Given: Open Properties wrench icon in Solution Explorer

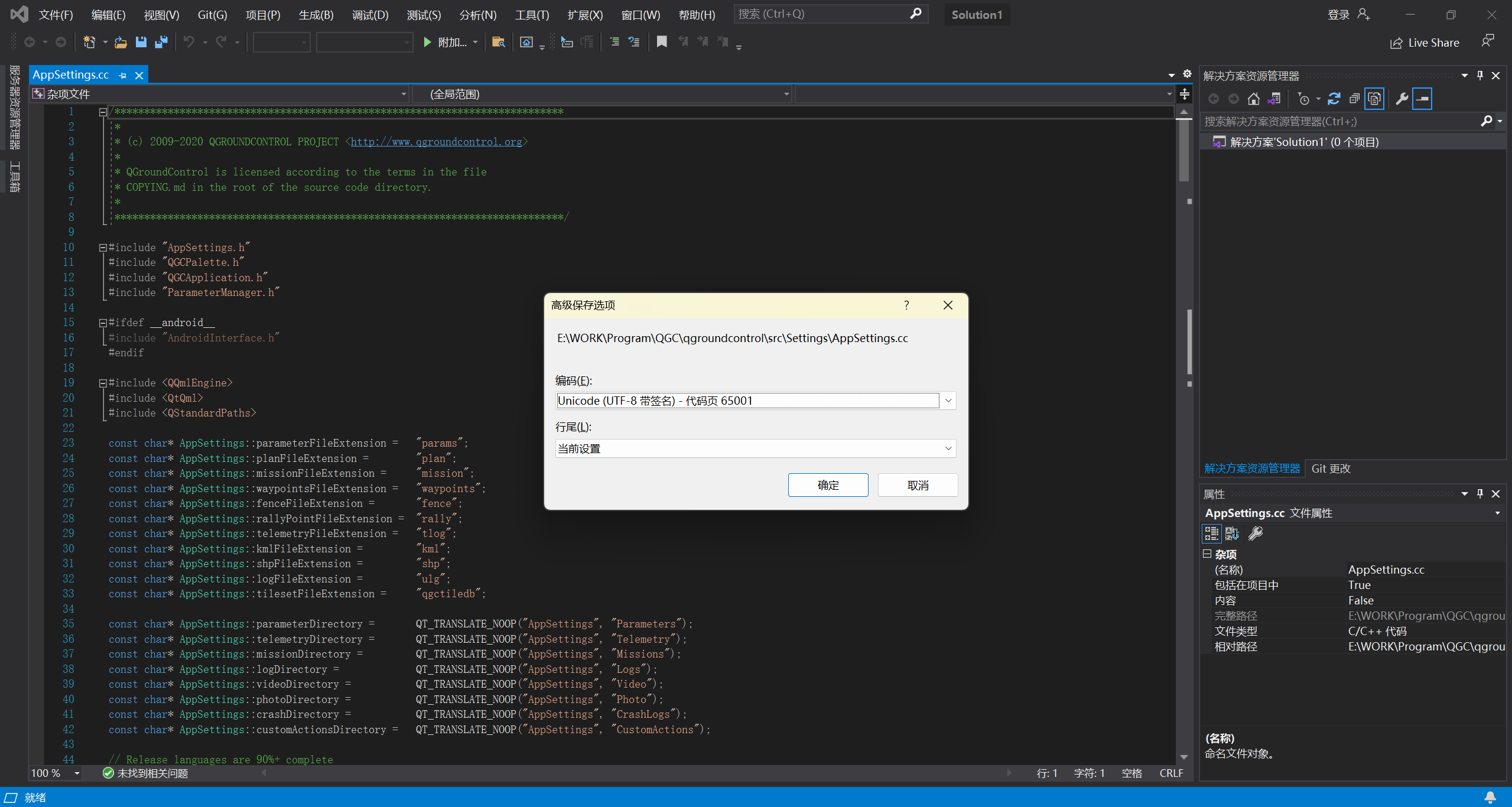Looking at the screenshot, I should (x=1402, y=99).
